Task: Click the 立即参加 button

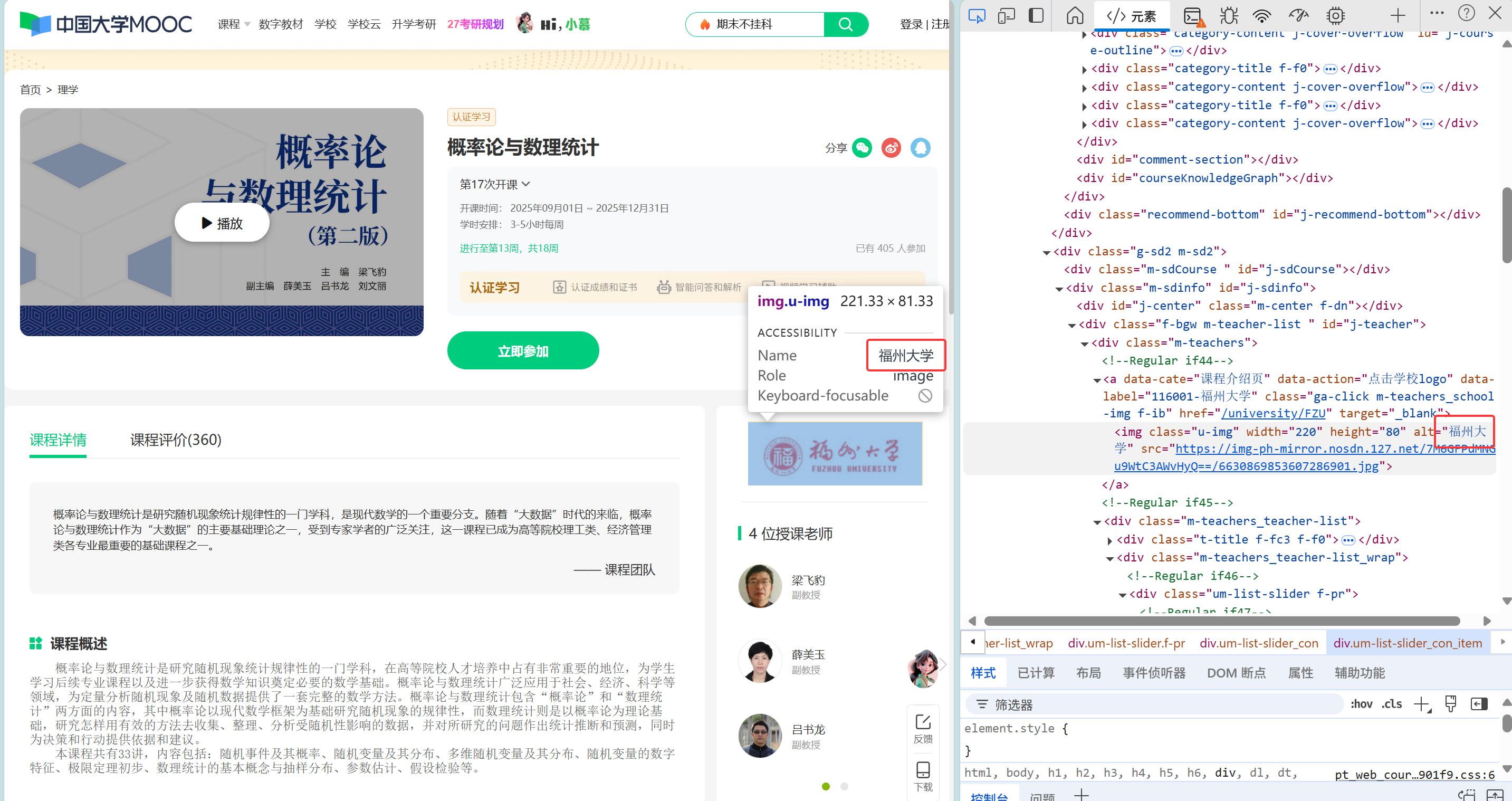Action: 522,350
